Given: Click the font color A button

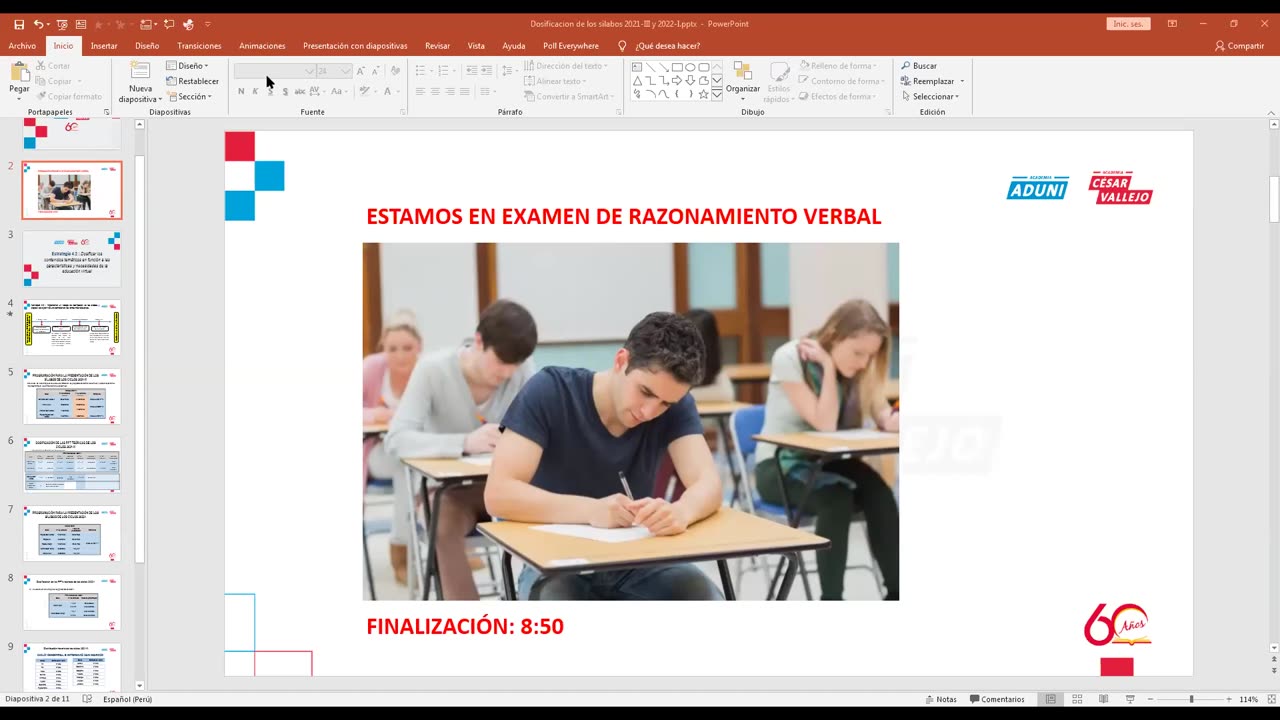Looking at the screenshot, I should pos(387,91).
